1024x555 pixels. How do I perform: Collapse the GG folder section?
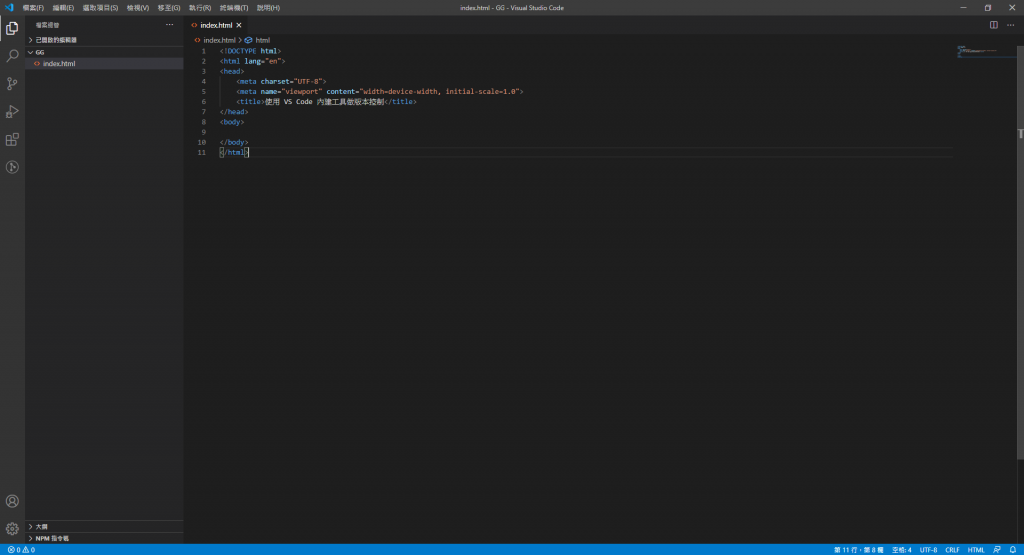[104, 52]
